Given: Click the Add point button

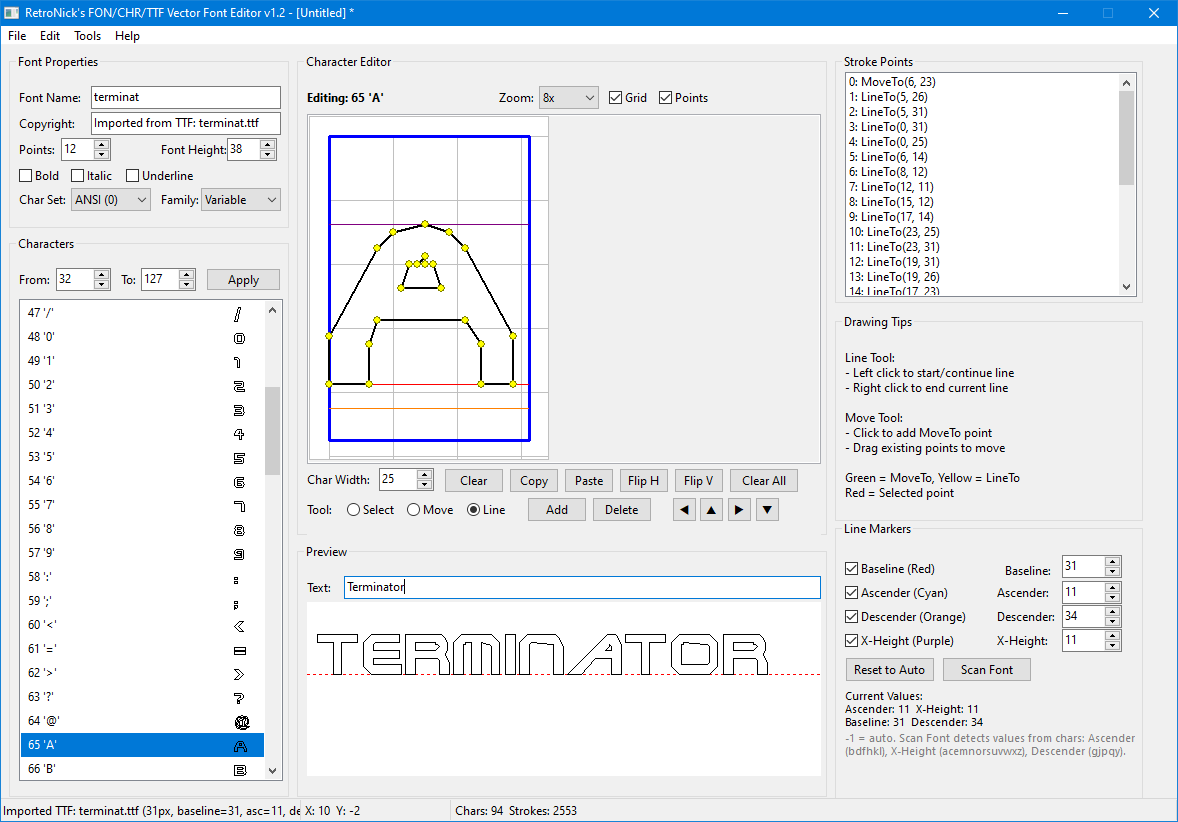Looking at the screenshot, I should tap(557, 509).
